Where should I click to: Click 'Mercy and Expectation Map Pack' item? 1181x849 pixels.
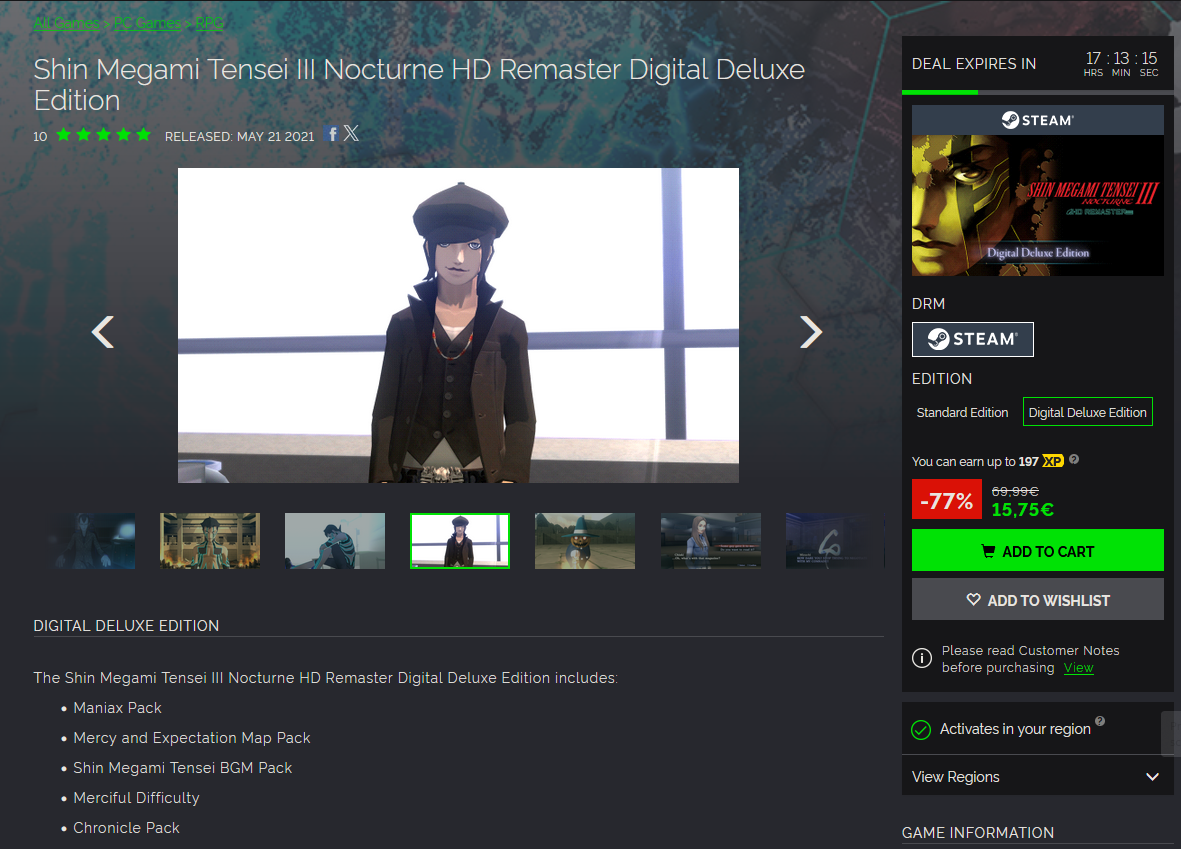click(x=191, y=738)
